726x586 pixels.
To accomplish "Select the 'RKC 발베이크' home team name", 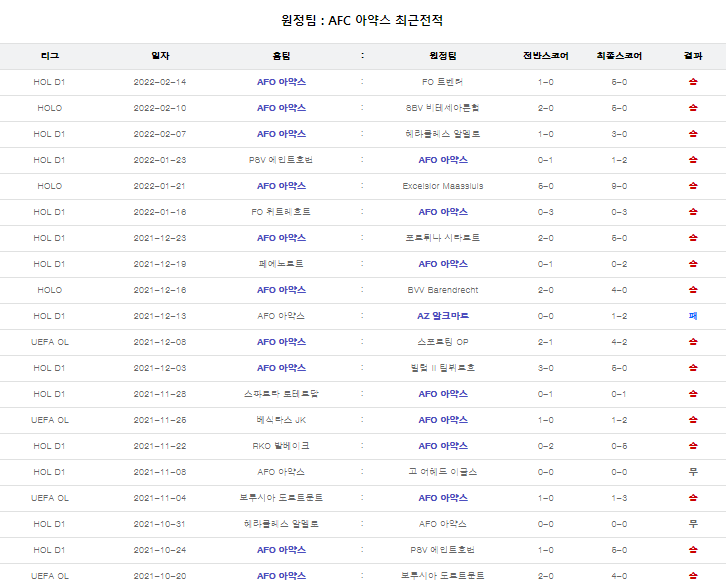I will [x=281, y=446].
